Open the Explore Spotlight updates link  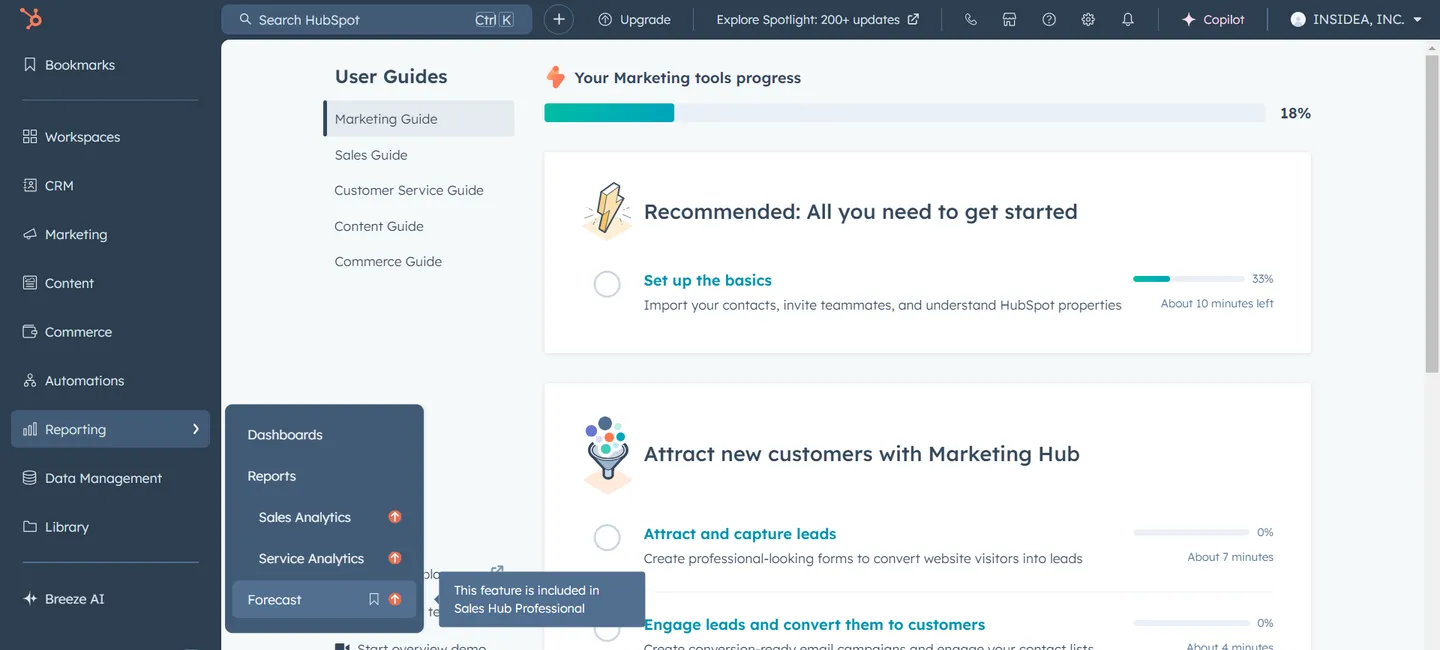pyautogui.click(x=818, y=19)
